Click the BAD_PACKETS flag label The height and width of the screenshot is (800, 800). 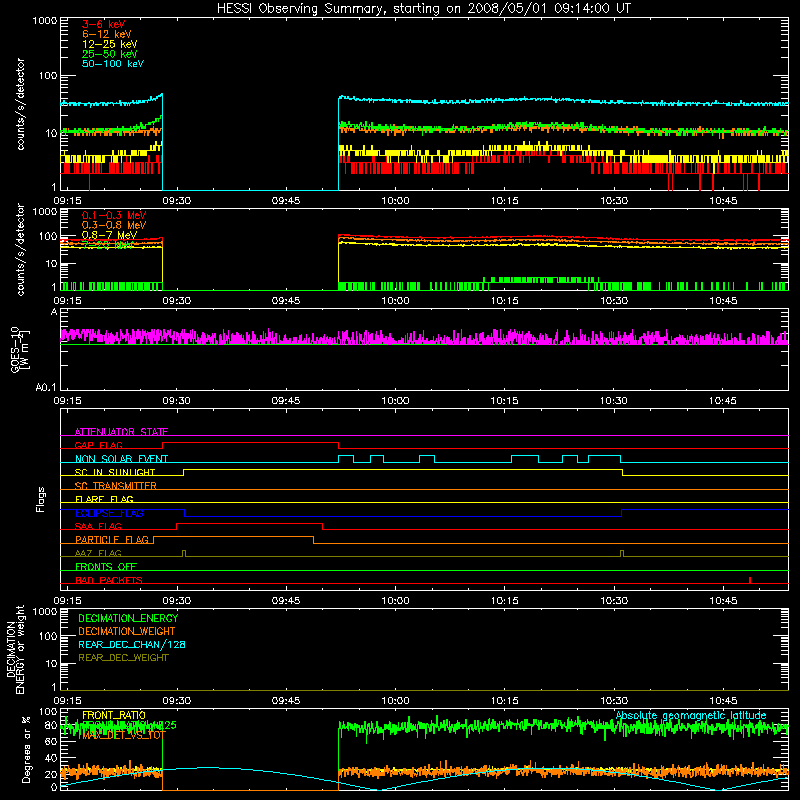point(109,580)
